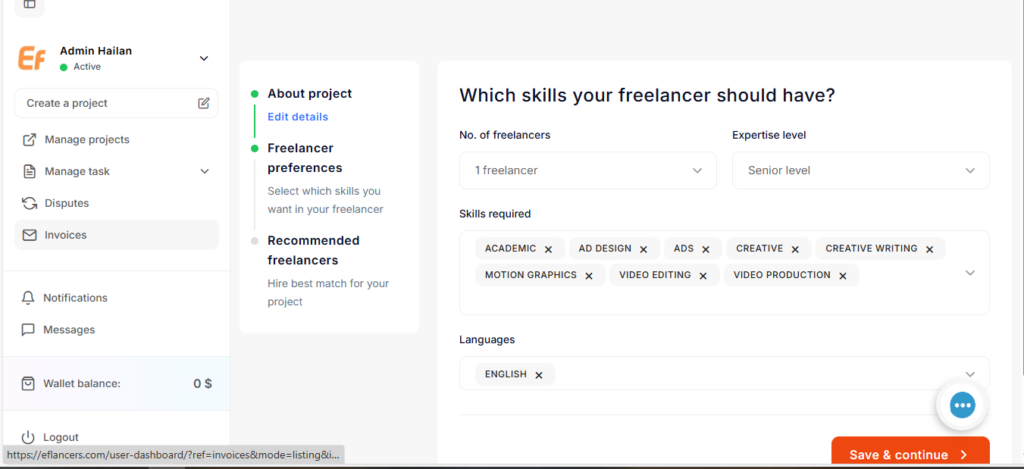Click the Eflancers logo icon
The height and width of the screenshot is (469, 1024).
(32, 58)
